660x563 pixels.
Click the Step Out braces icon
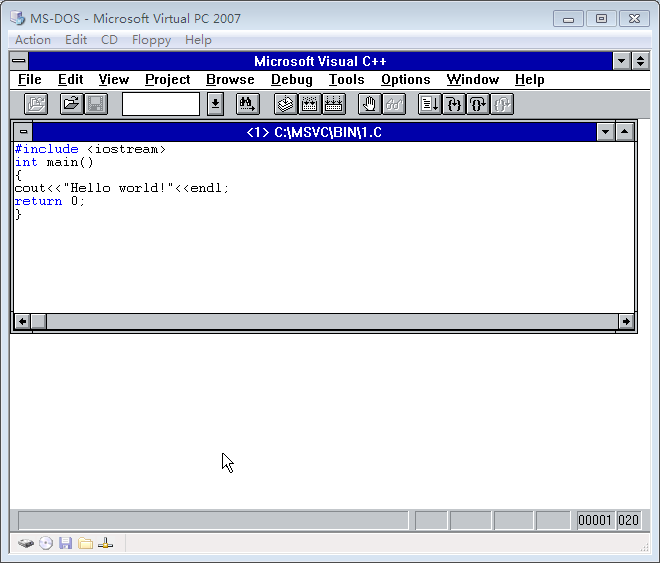502,104
